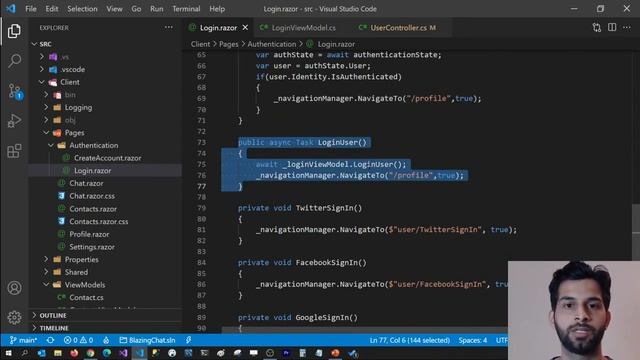640x360 pixels.
Task: Open the Accounts menu icon
Action: [x=14, y=288]
